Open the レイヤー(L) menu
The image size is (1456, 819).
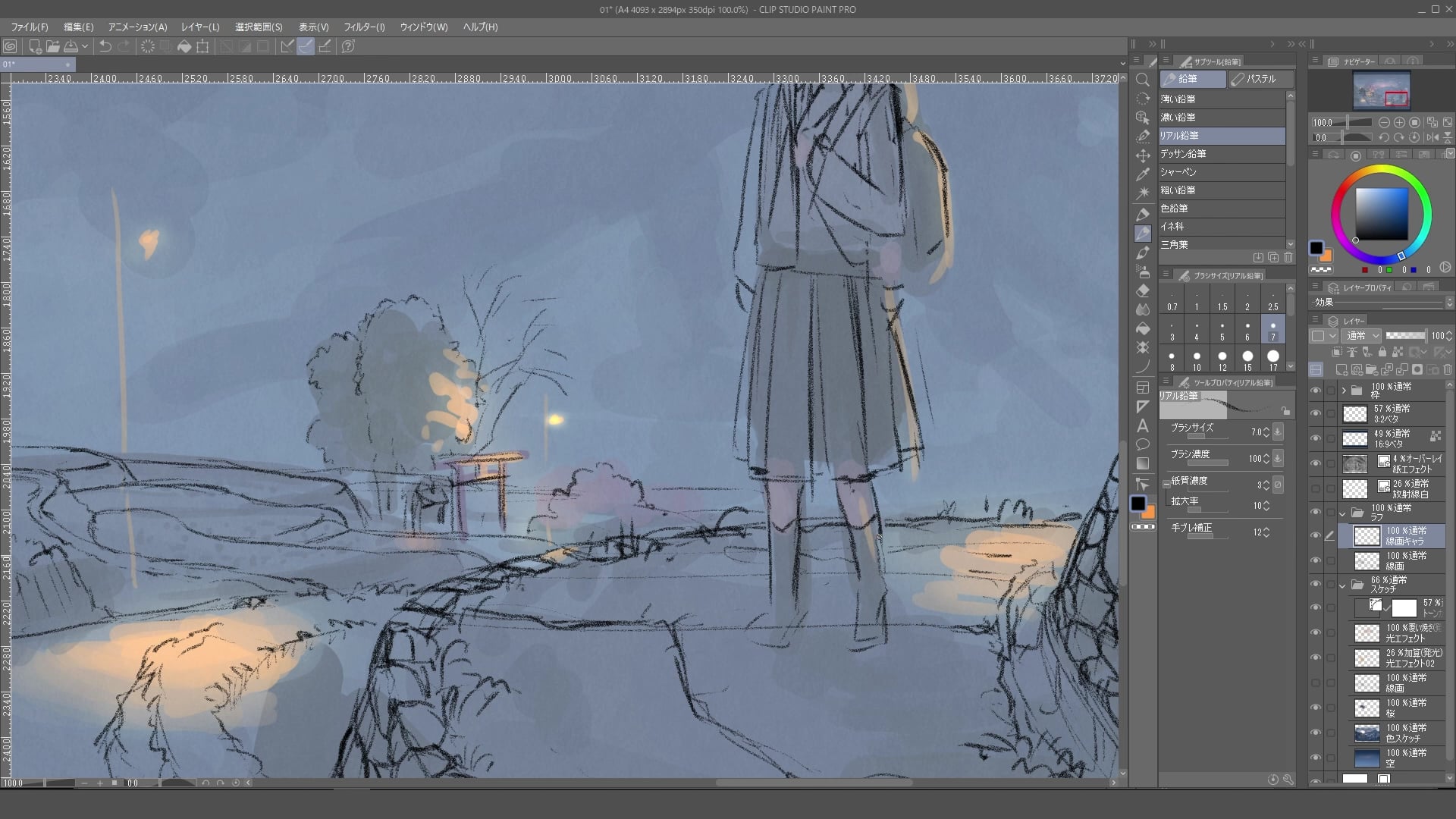[x=200, y=27]
